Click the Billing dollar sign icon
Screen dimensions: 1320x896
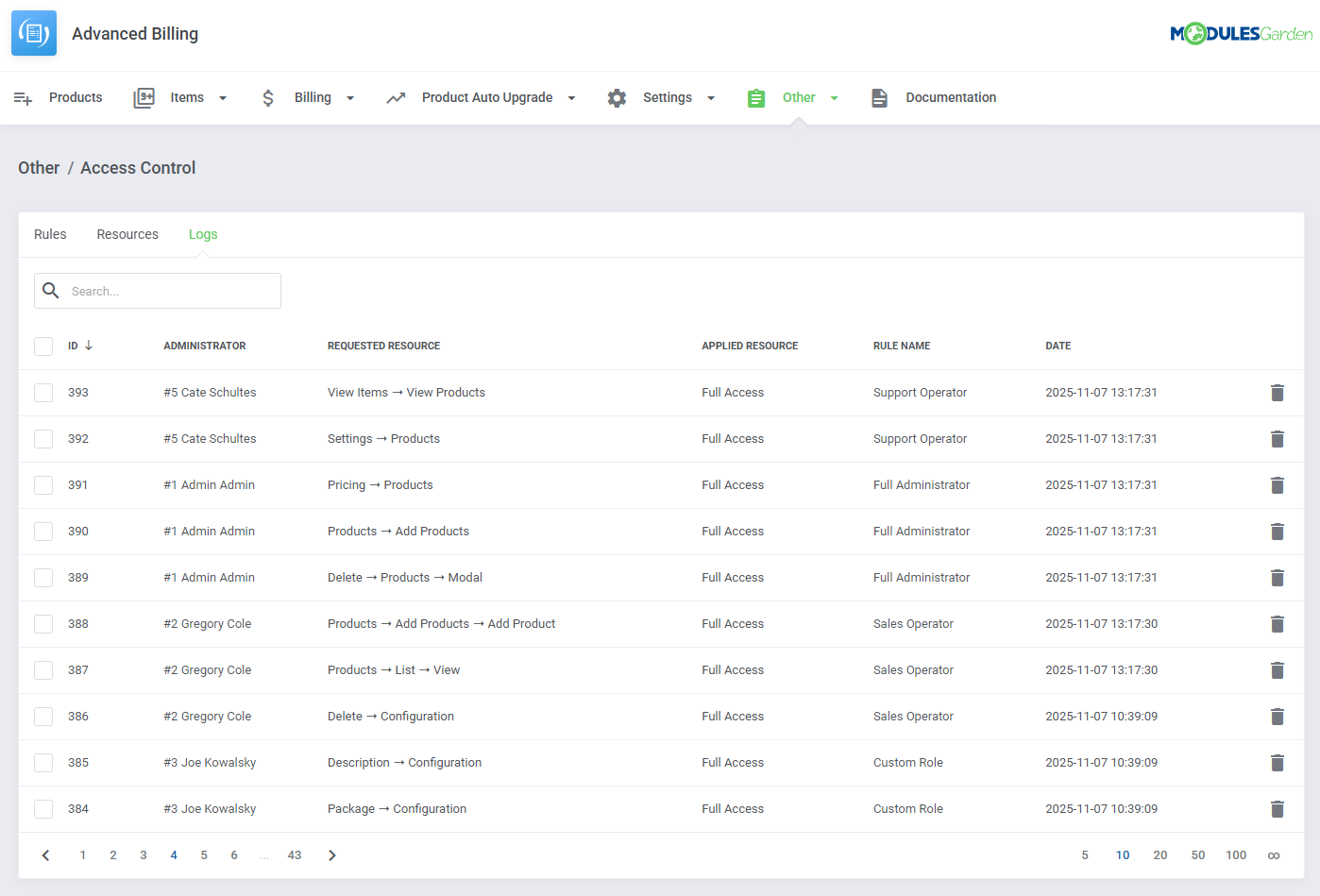[x=268, y=97]
